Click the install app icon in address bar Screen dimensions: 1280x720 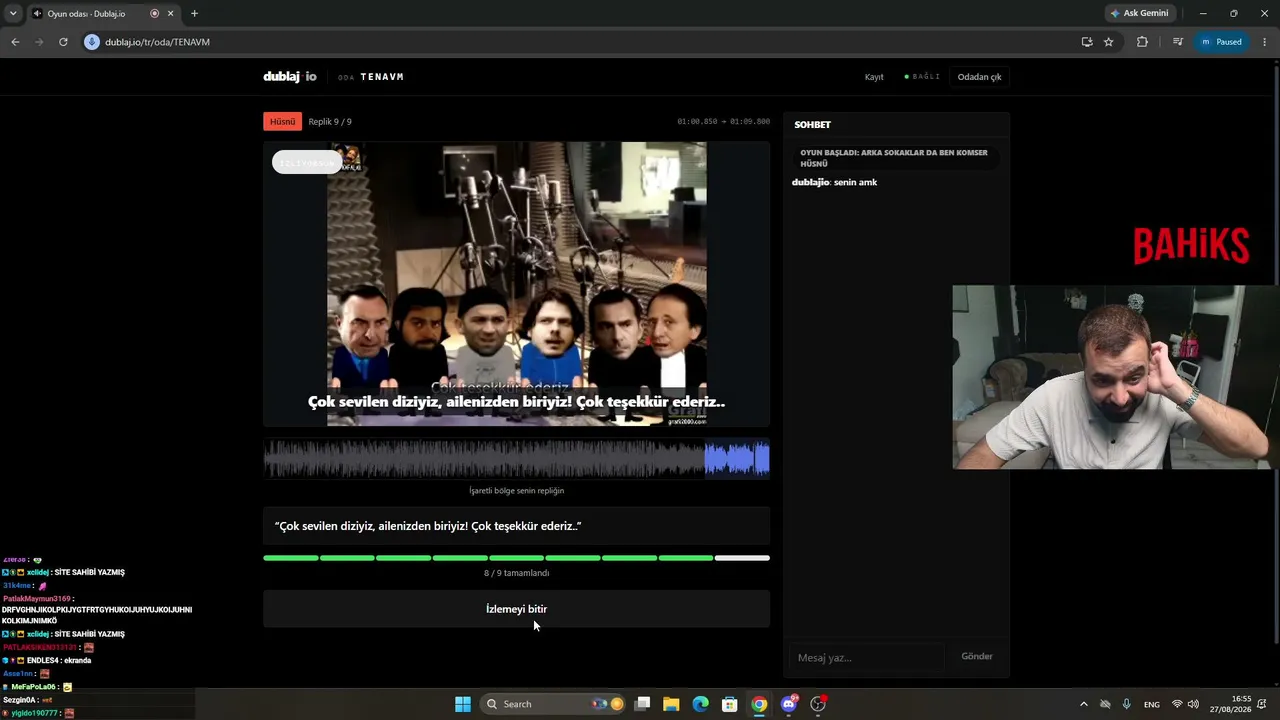(x=1087, y=42)
